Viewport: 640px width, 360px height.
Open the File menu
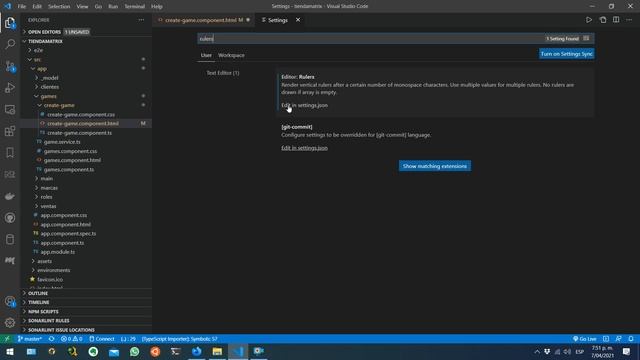click(x=22, y=7)
